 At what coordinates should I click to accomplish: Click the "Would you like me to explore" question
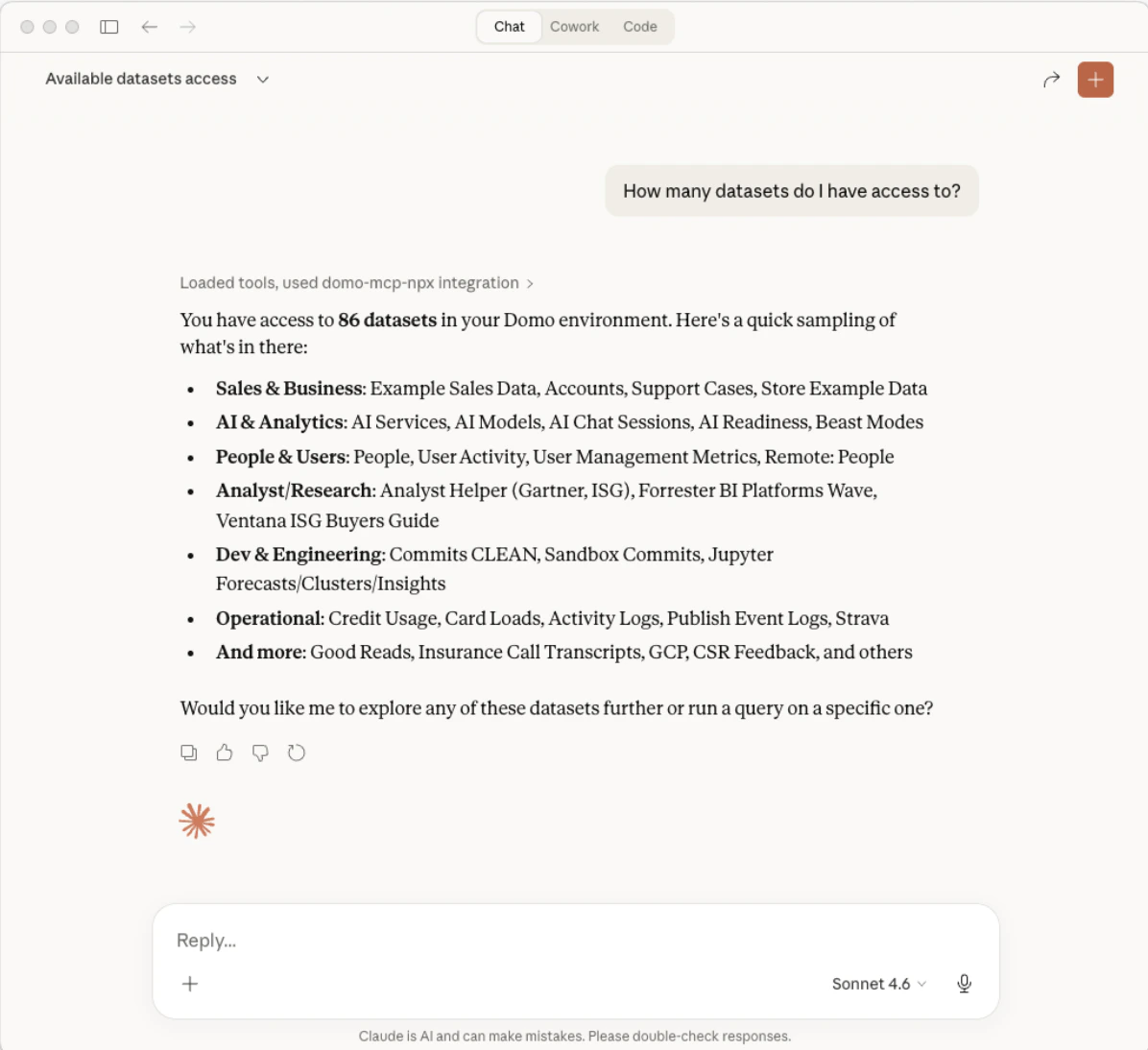(x=557, y=708)
